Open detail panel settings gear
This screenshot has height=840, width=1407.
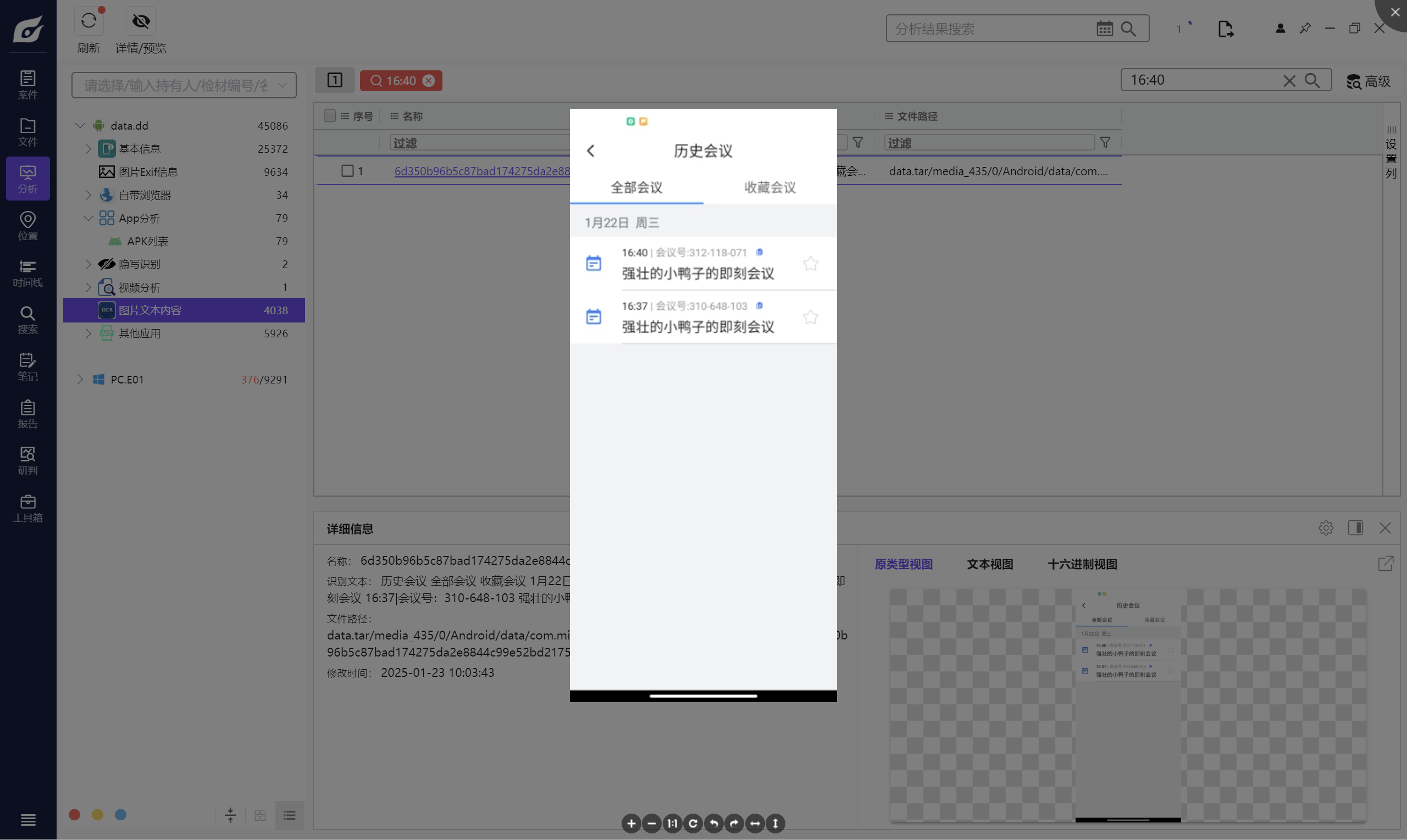(1326, 528)
